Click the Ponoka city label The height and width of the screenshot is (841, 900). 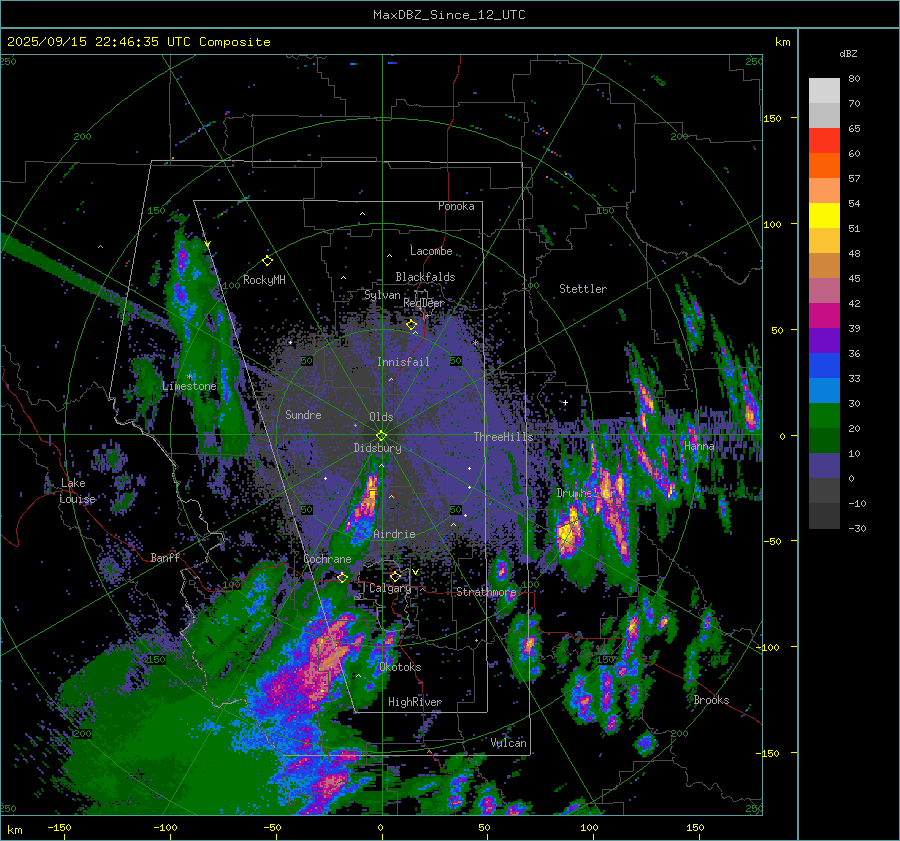click(456, 206)
